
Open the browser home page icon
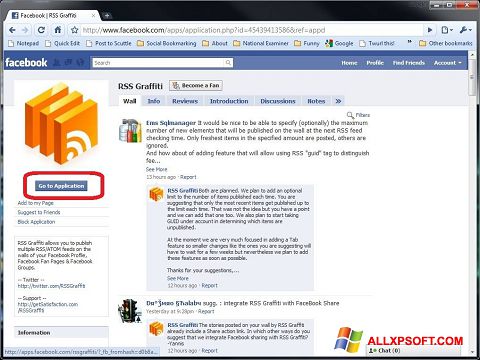(58, 30)
